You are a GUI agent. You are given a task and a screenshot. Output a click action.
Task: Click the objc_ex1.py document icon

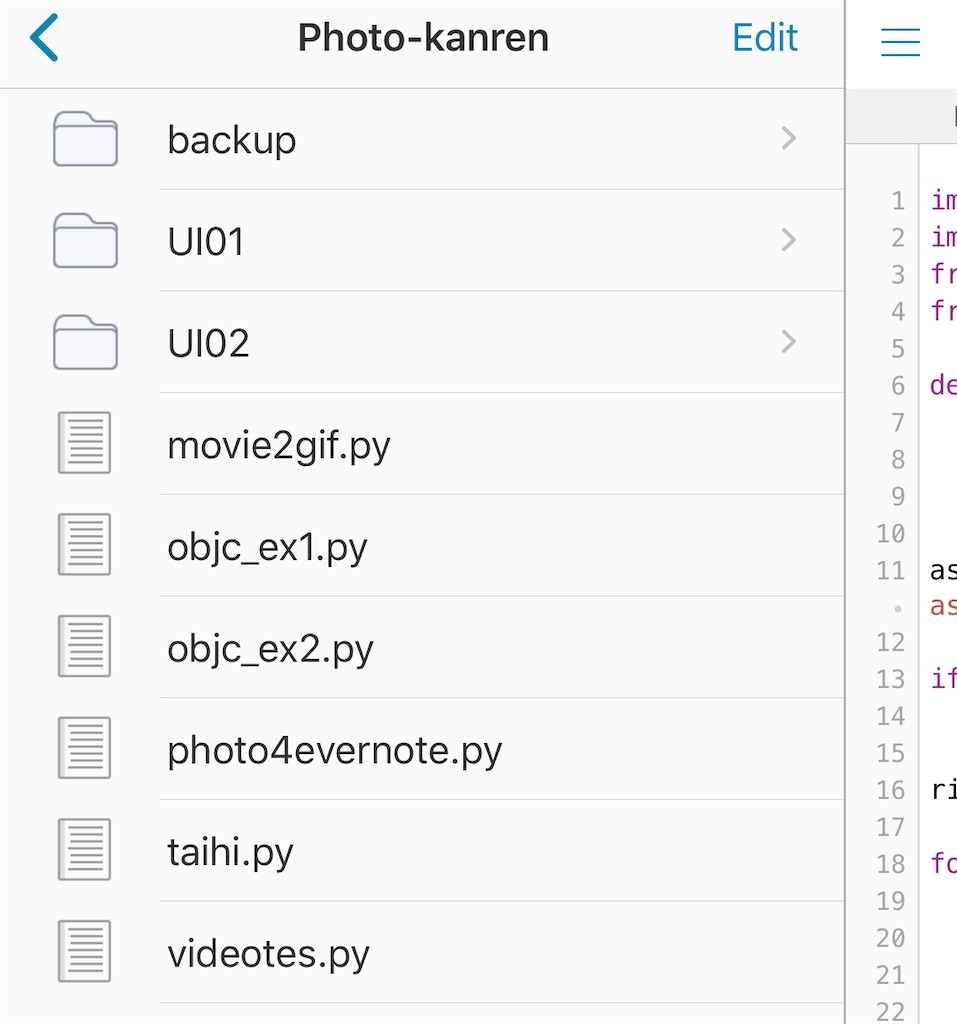coord(84,545)
